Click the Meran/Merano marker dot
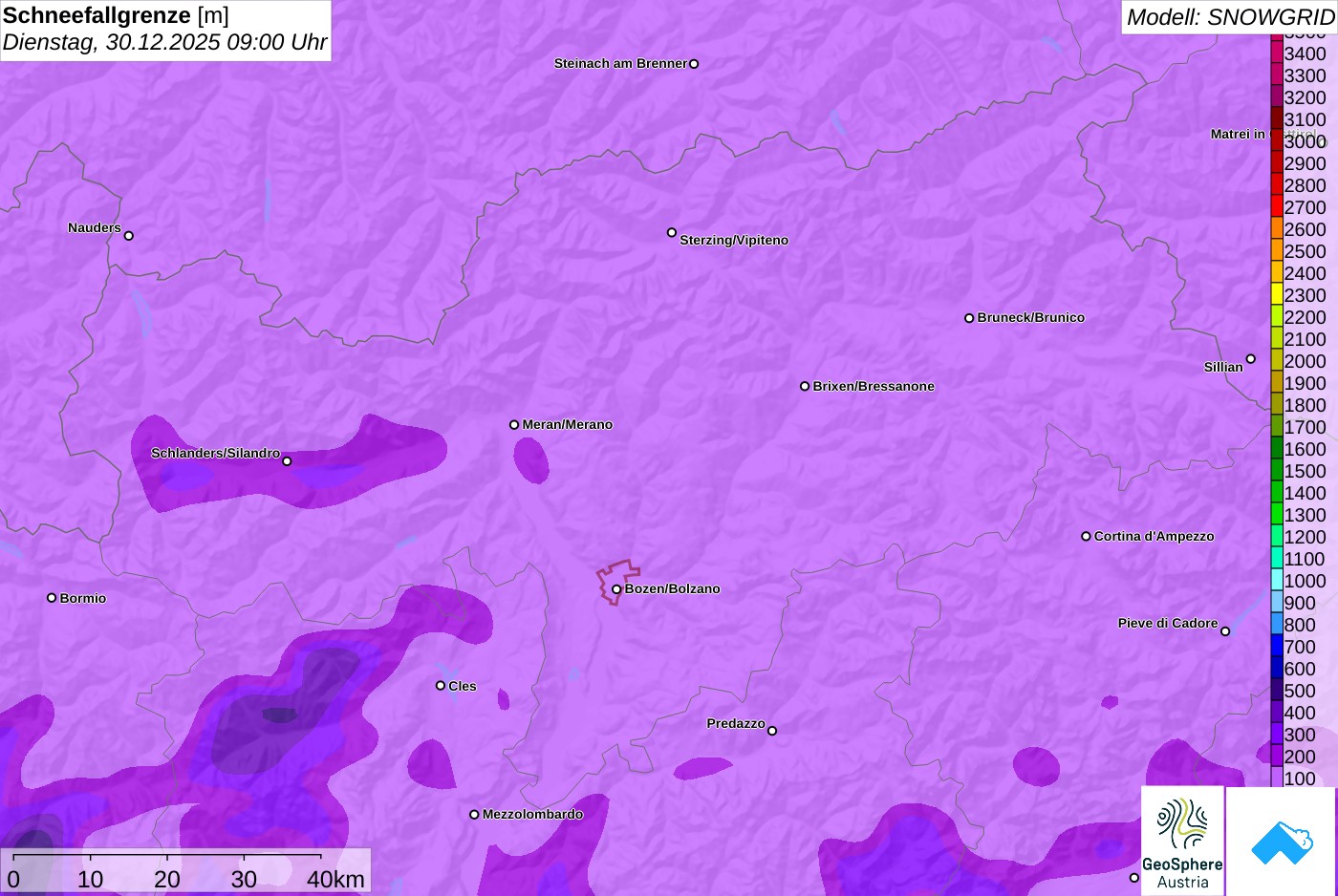This screenshot has height=896, width=1338. point(514,424)
